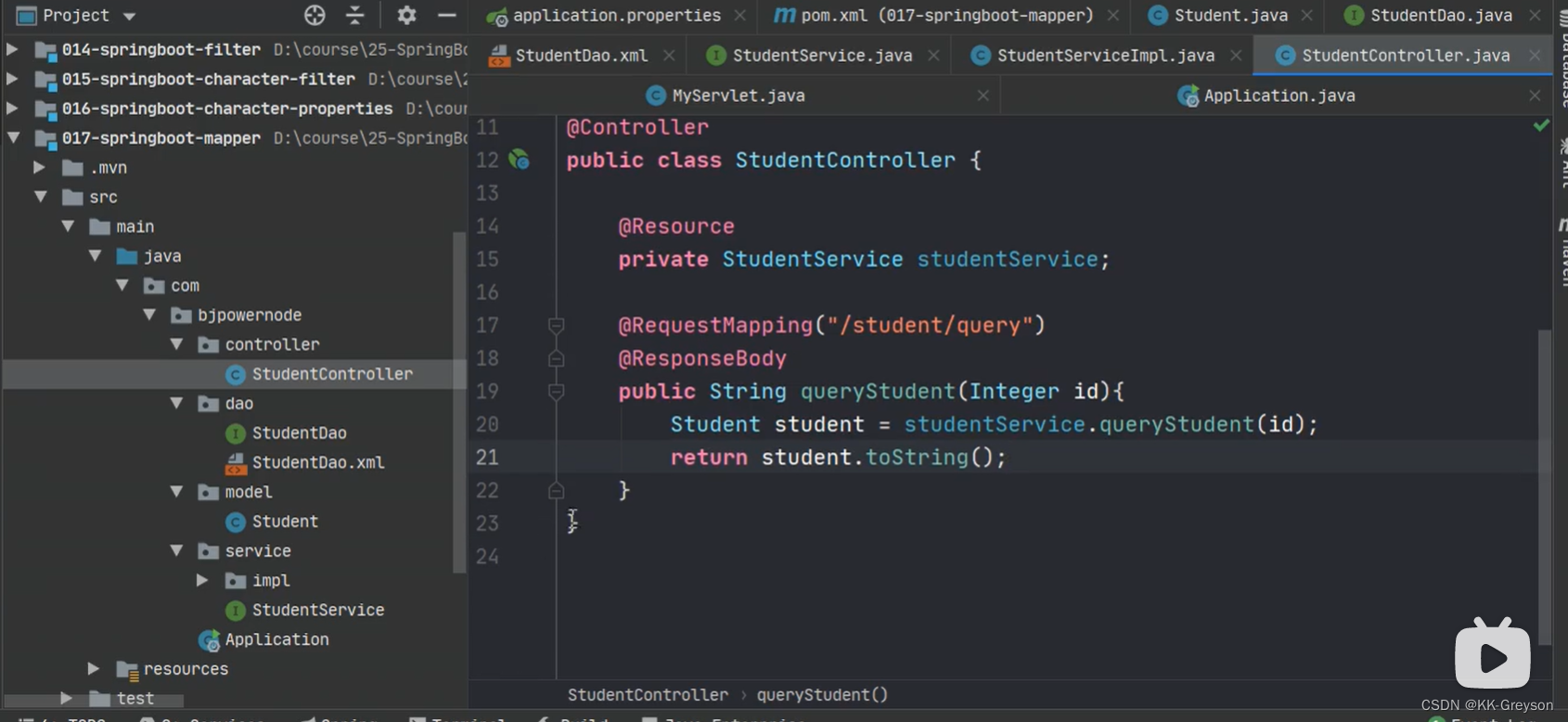Close the pom.xml tab

click(1112, 15)
